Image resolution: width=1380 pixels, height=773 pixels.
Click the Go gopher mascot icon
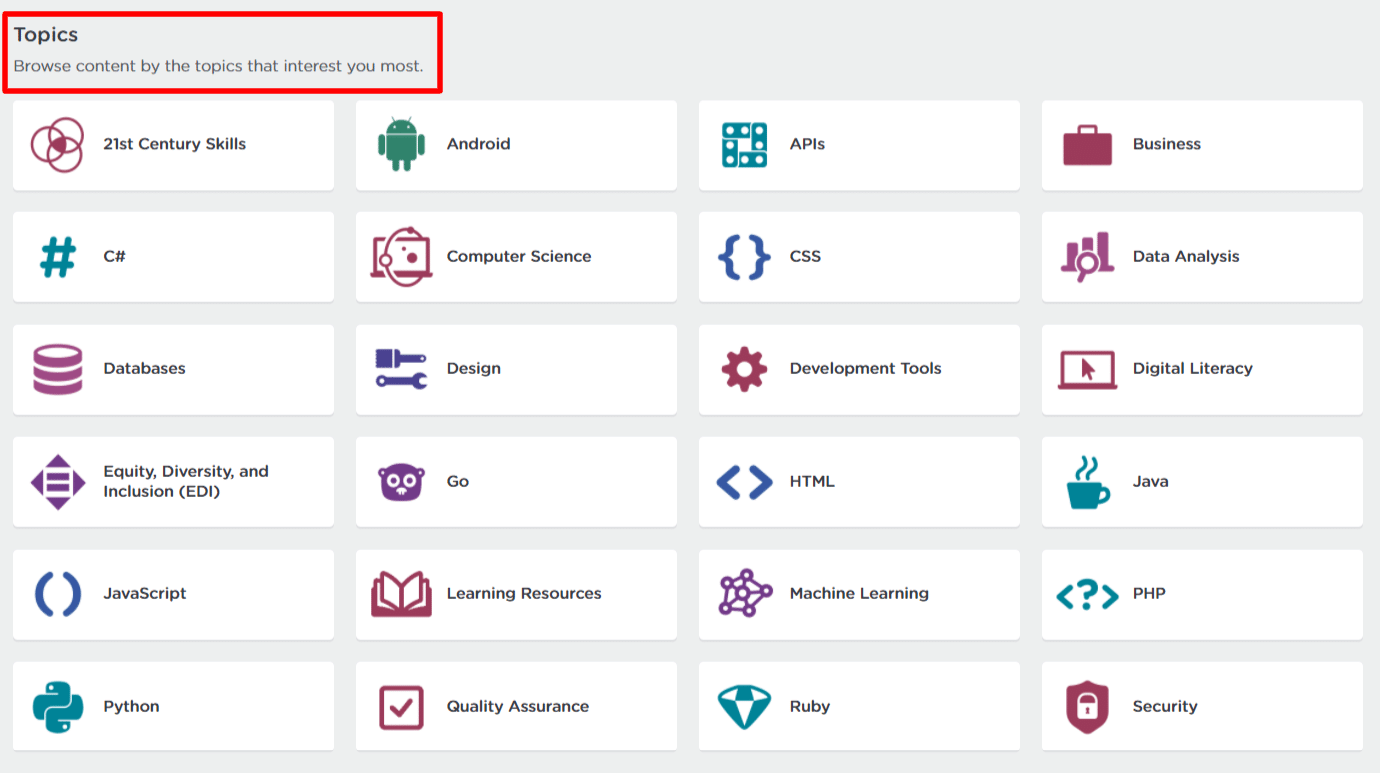pyautogui.click(x=401, y=482)
